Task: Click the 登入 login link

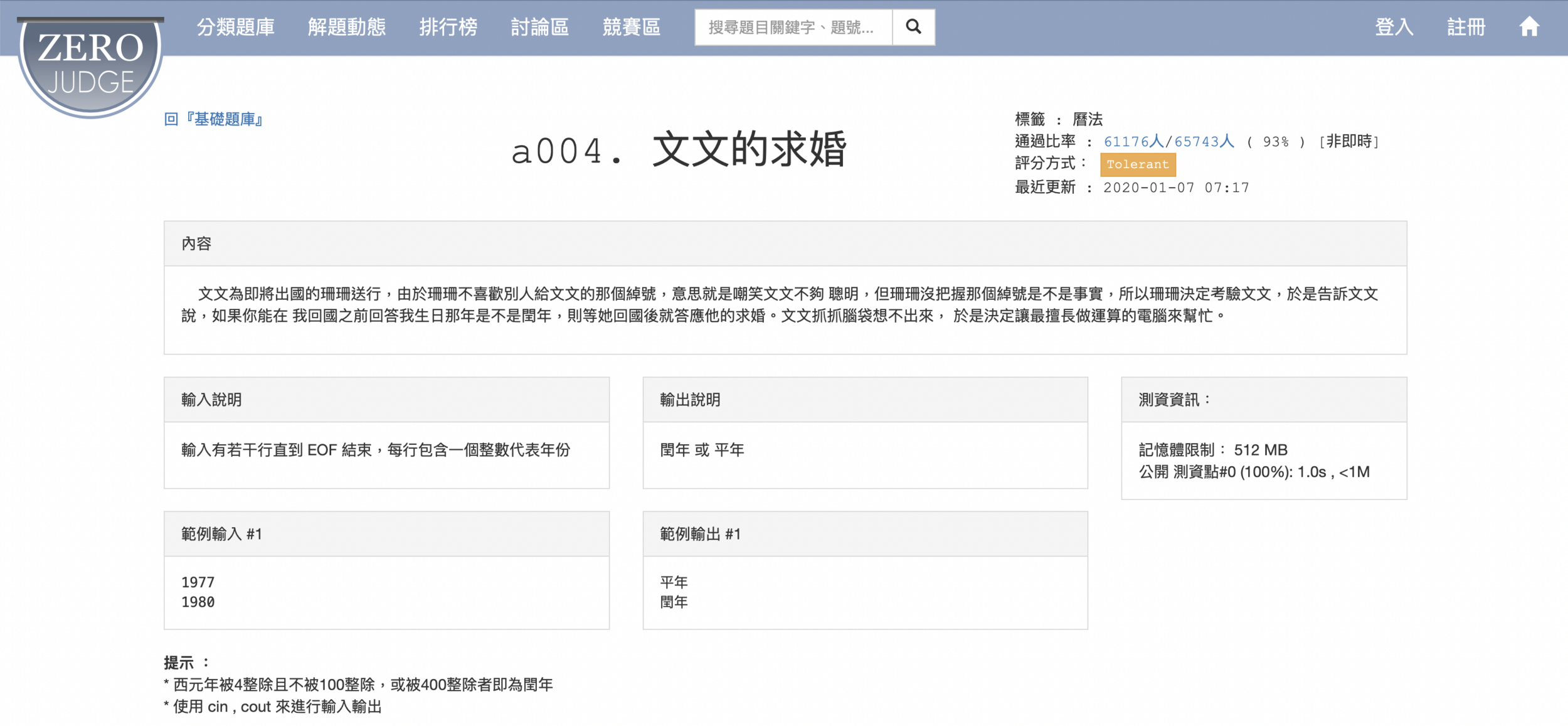Action: tap(1394, 27)
